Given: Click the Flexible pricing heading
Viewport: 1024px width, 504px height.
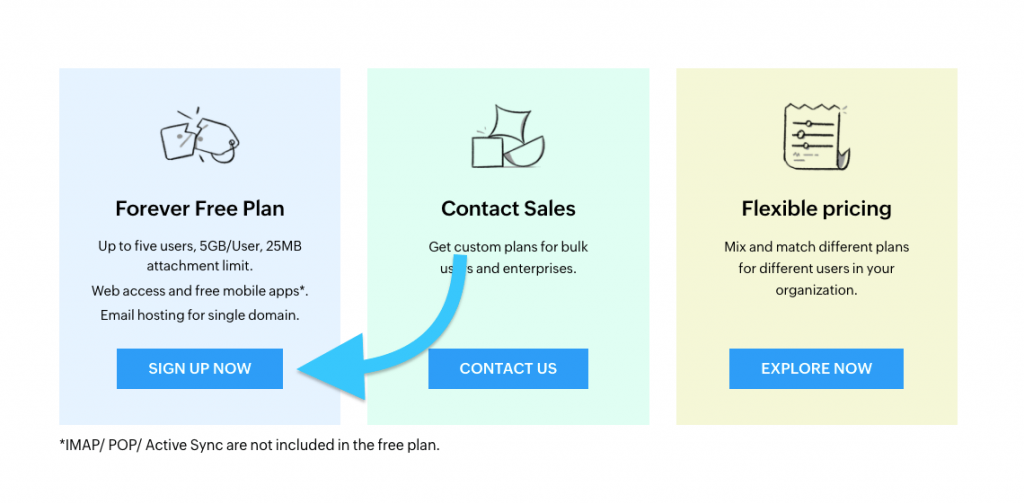Looking at the screenshot, I should 816,209.
